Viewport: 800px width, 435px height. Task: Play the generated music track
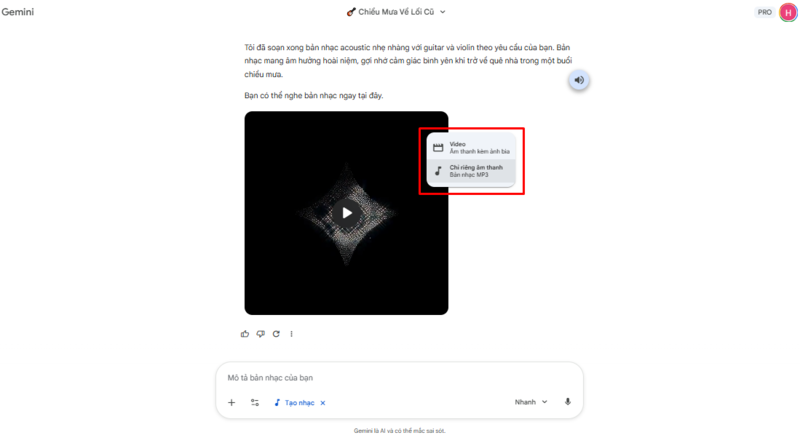[x=346, y=213]
